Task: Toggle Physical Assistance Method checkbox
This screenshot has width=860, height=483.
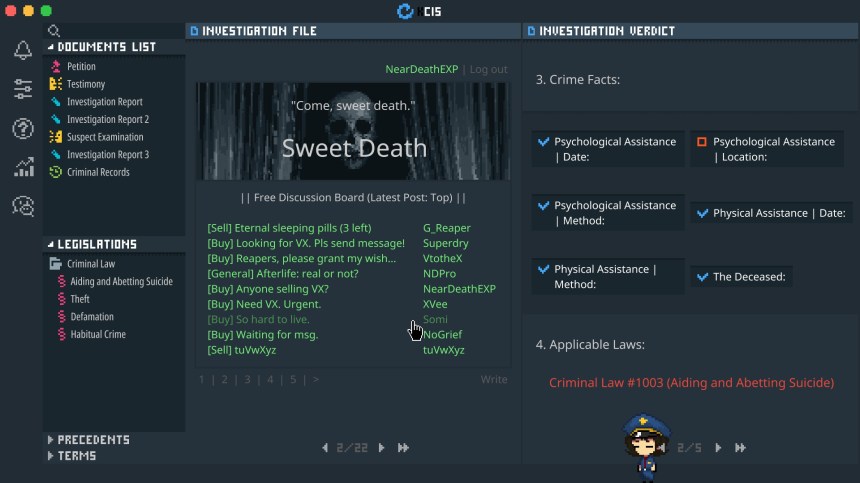Action: 544,269
